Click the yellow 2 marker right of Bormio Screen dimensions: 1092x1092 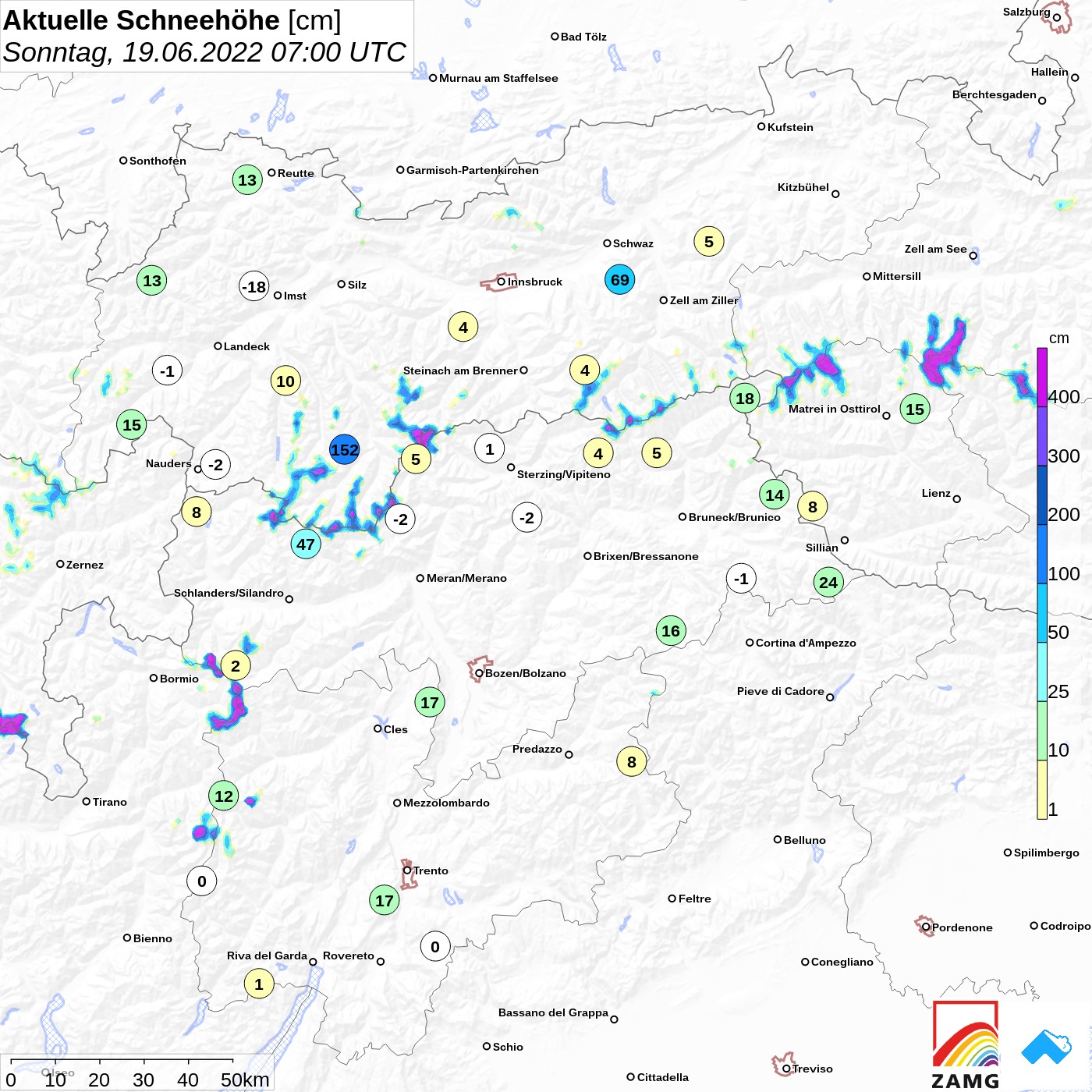pyautogui.click(x=236, y=666)
